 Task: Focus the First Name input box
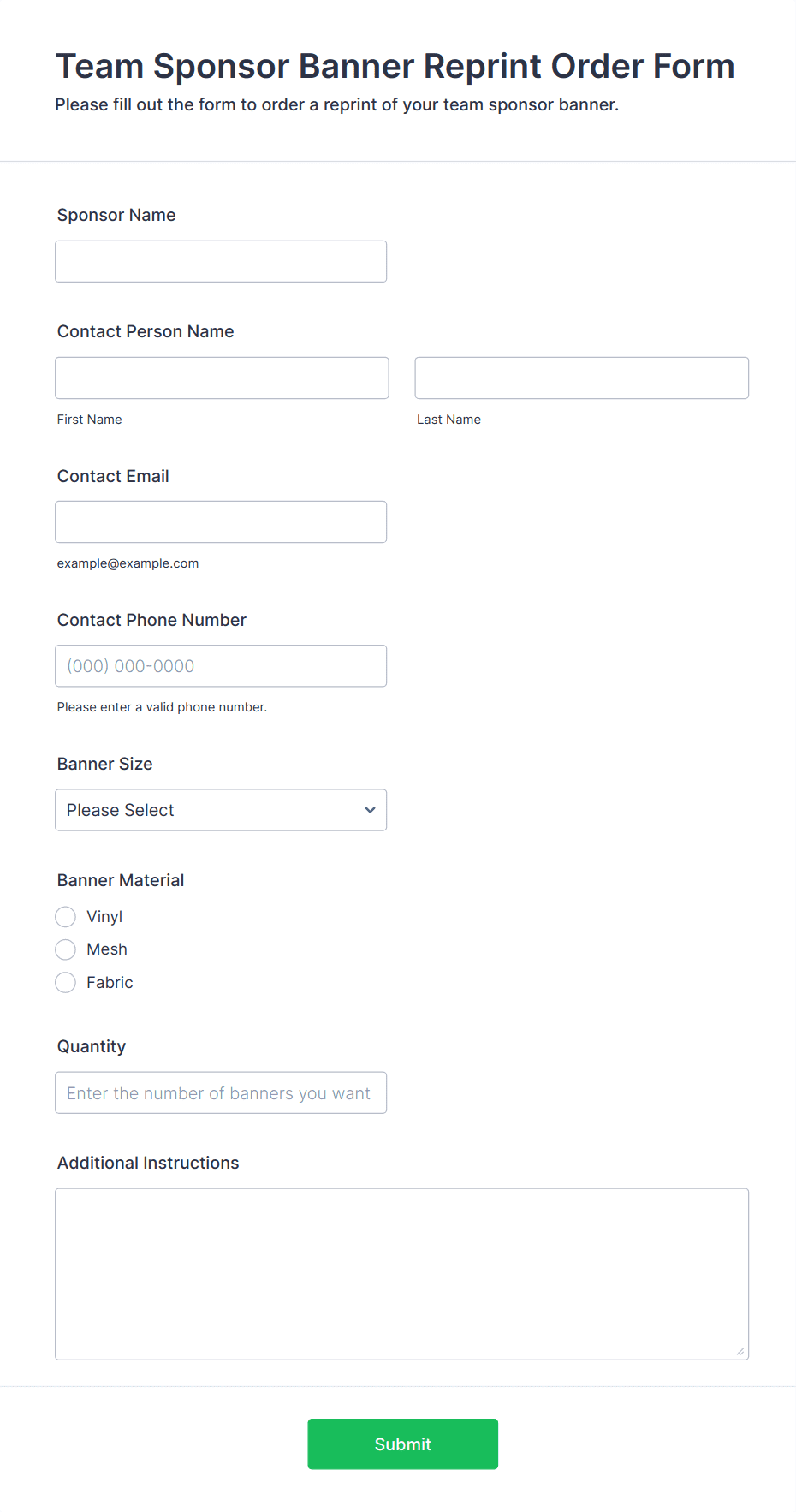222,378
